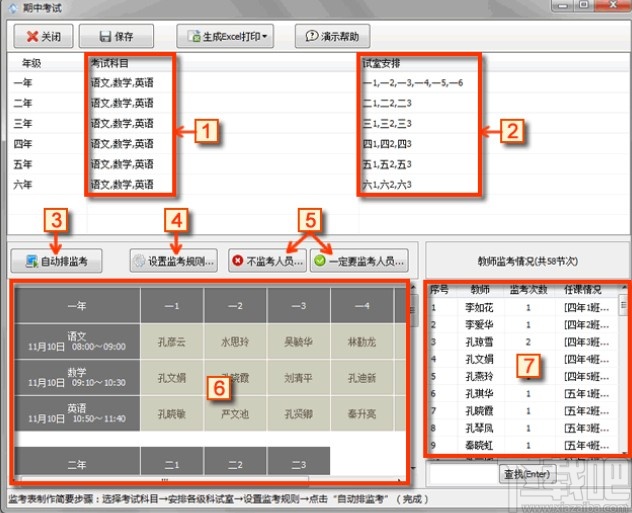Viewport: 632px width, 513px height.
Task: Click the teacher list vertical scrollbar
Action: [x=624, y=369]
